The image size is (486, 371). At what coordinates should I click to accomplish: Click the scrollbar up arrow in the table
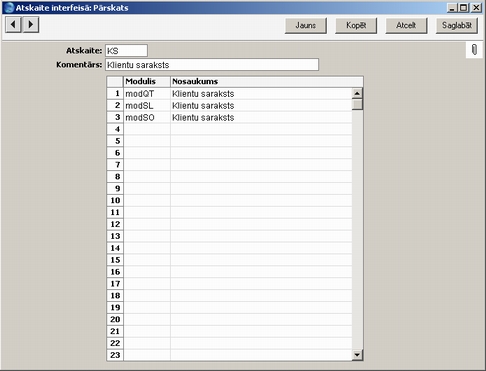point(357,94)
